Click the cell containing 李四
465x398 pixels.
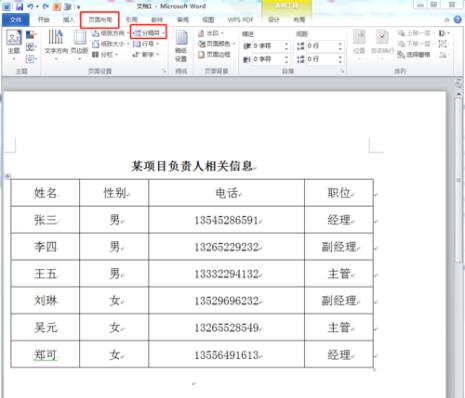pos(45,247)
